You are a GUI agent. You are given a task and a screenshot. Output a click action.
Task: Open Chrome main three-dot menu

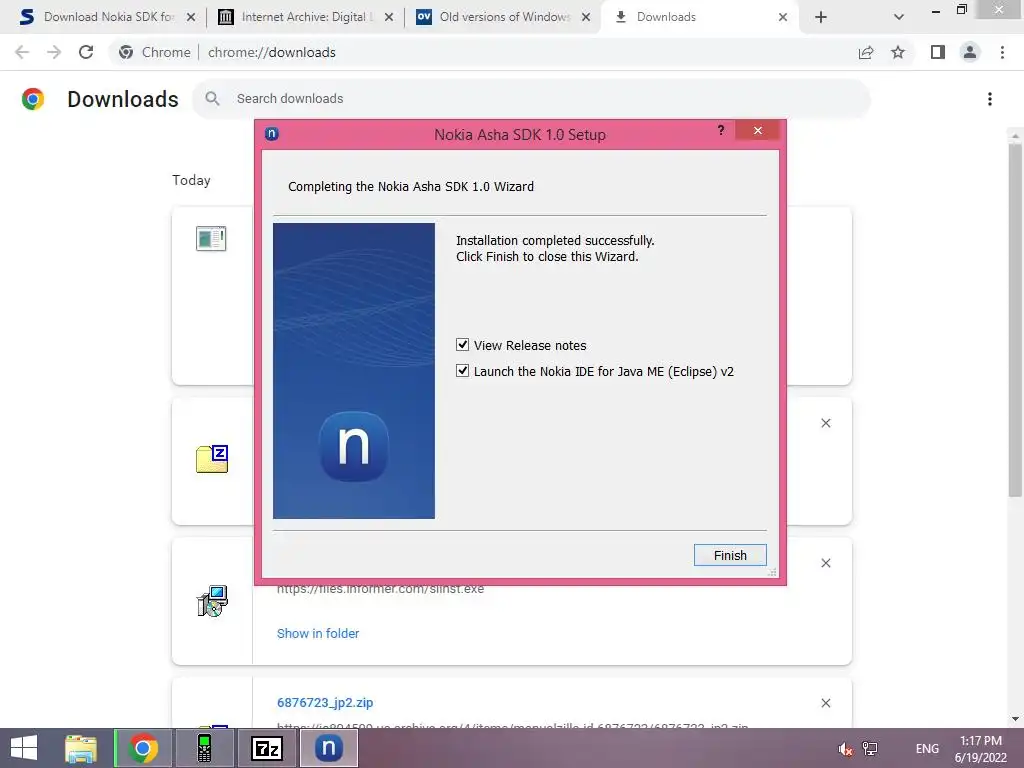coord(1002,52)
